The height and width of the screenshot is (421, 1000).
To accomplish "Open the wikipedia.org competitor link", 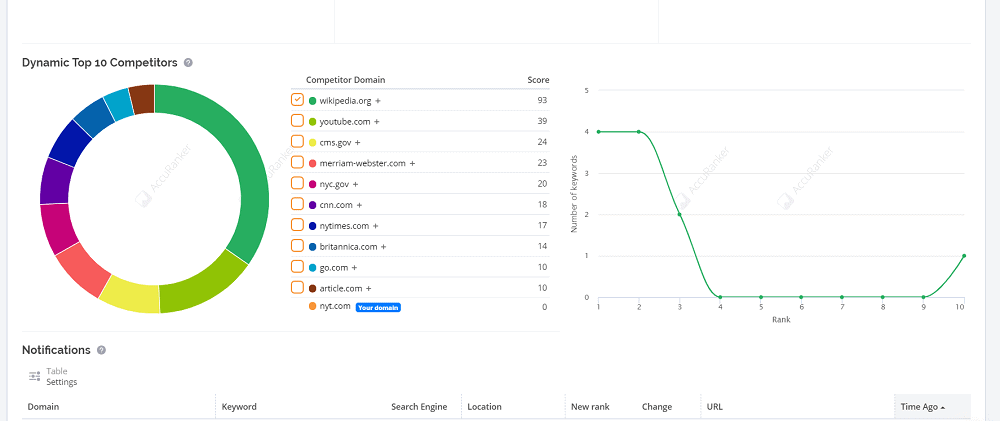I will 345,101.
